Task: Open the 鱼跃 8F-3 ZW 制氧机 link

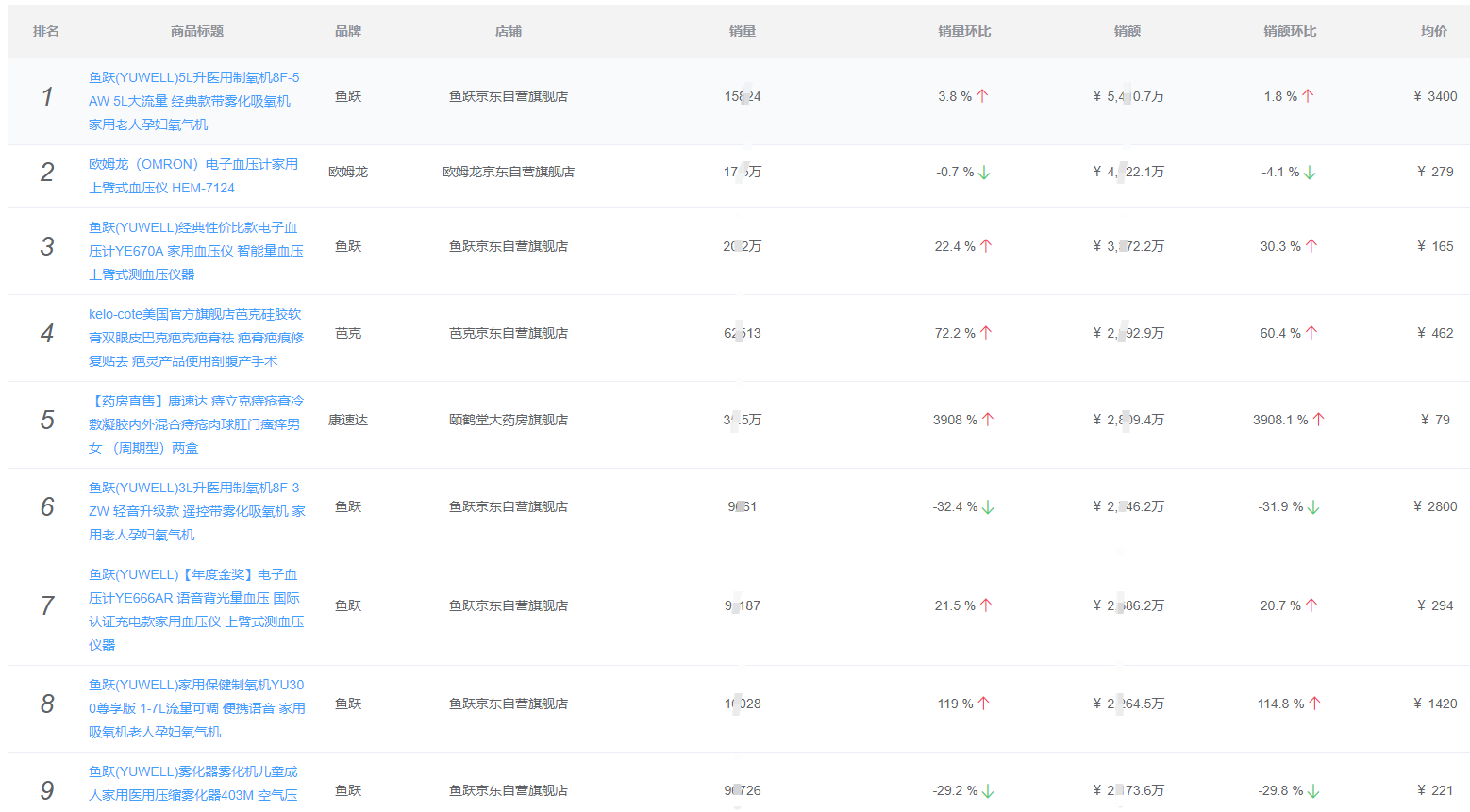Action: tap(197, 511)
